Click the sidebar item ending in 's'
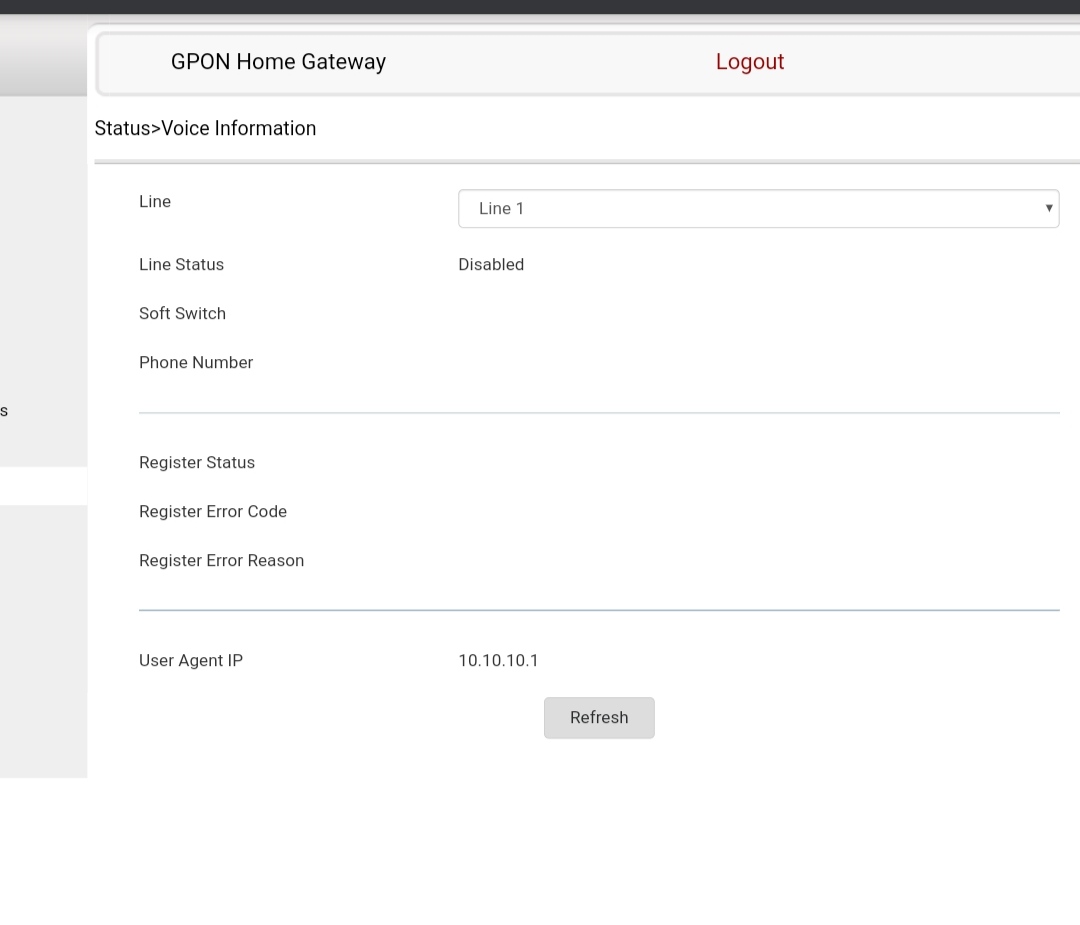 click(5, 411)
